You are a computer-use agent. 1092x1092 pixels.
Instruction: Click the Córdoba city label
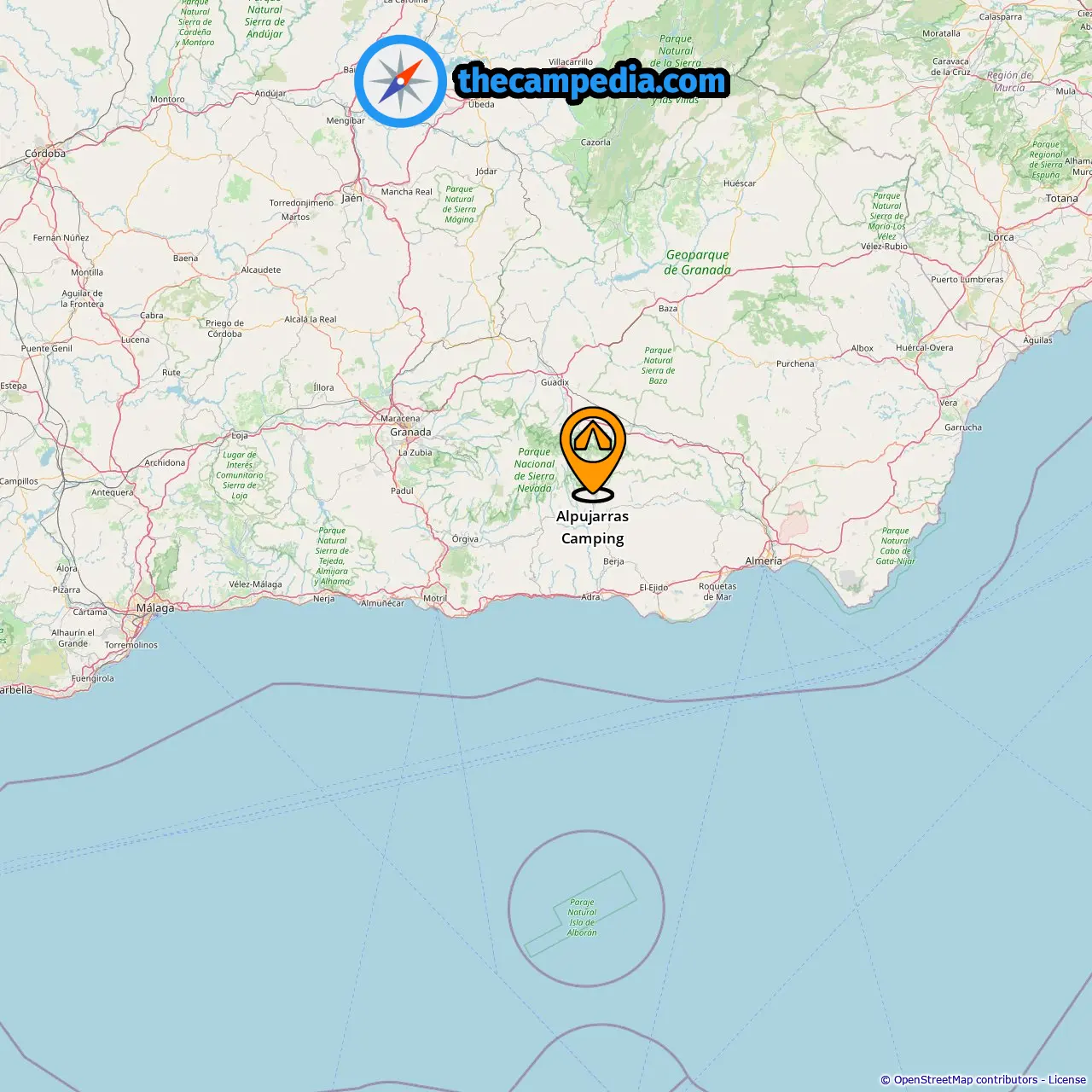45,154
